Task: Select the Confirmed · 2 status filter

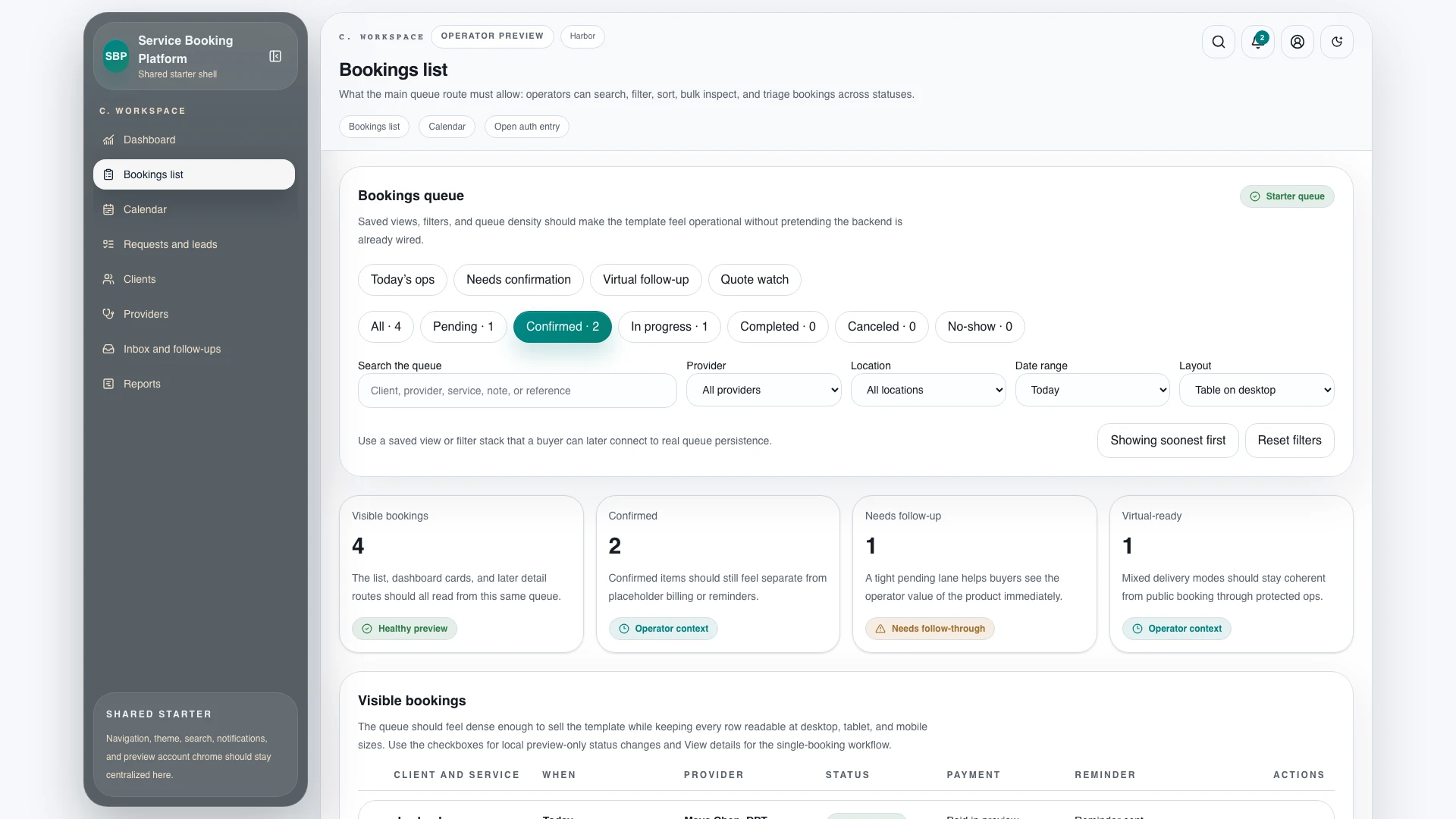Action: tap(563, 327)
